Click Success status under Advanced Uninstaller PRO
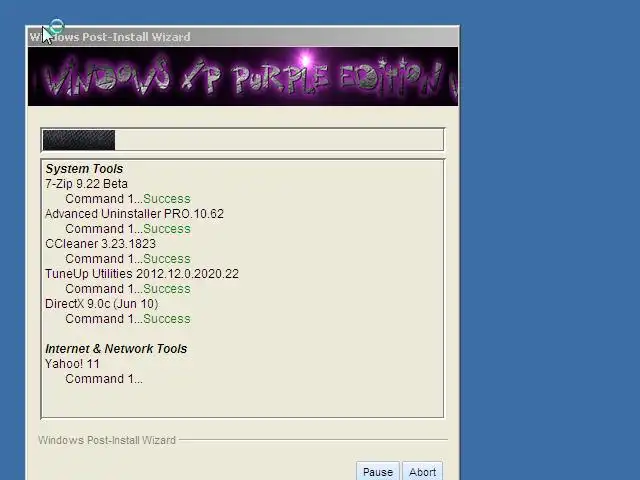 pos(167,229)
